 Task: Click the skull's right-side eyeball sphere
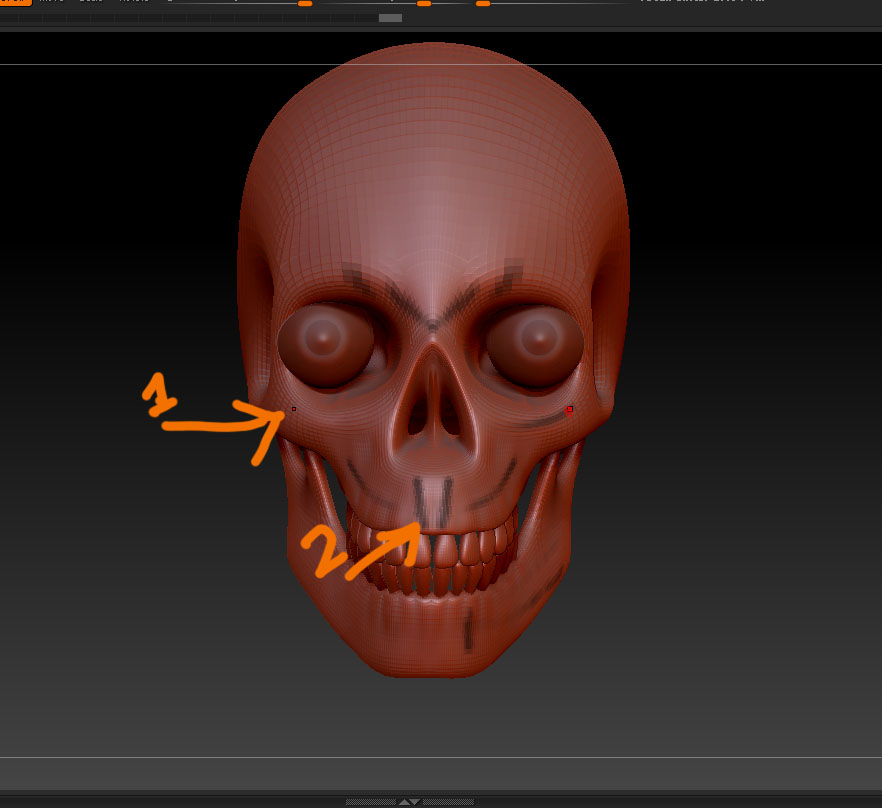coord(535,344)
